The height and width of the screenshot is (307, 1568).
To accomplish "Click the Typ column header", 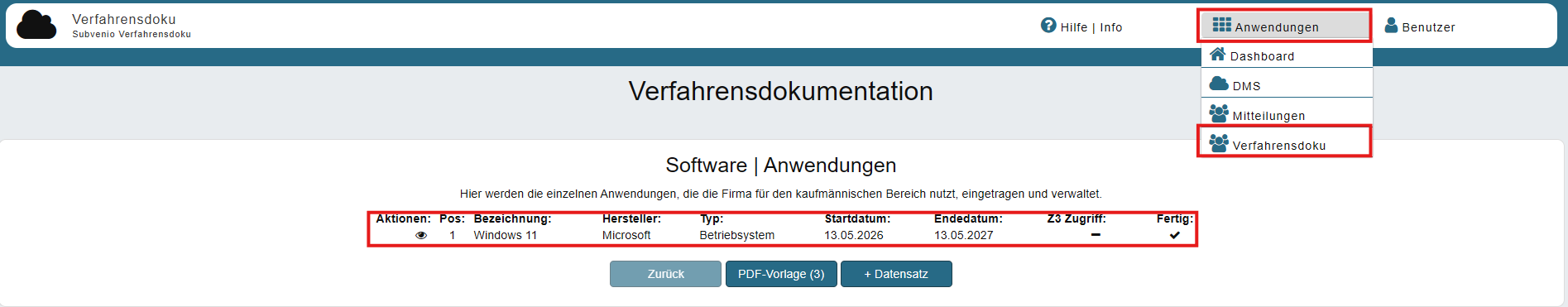I will pyautogui.click(x=712, y=218).
